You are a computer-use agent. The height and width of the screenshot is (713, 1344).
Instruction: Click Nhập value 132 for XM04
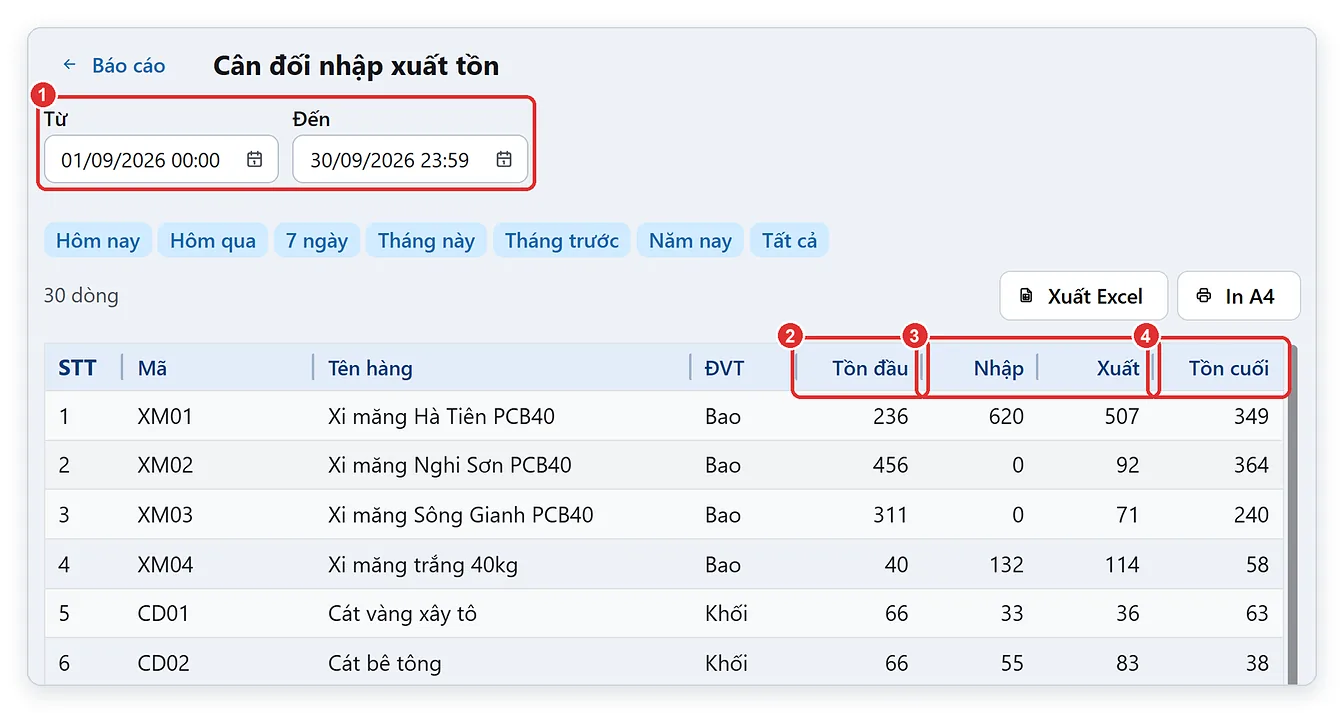pyautogui.click(x=1006, y=565)
